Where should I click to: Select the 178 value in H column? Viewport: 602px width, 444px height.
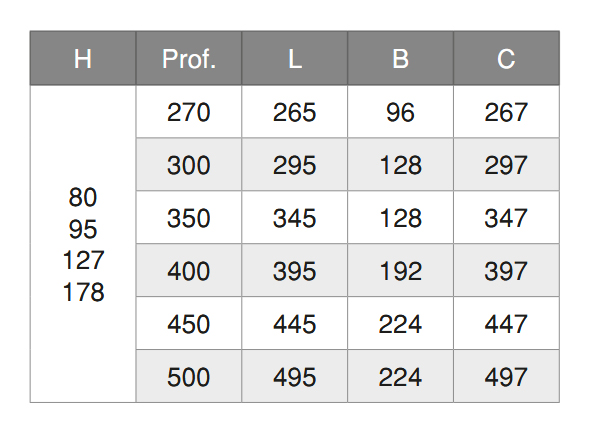tap(83, 293)
